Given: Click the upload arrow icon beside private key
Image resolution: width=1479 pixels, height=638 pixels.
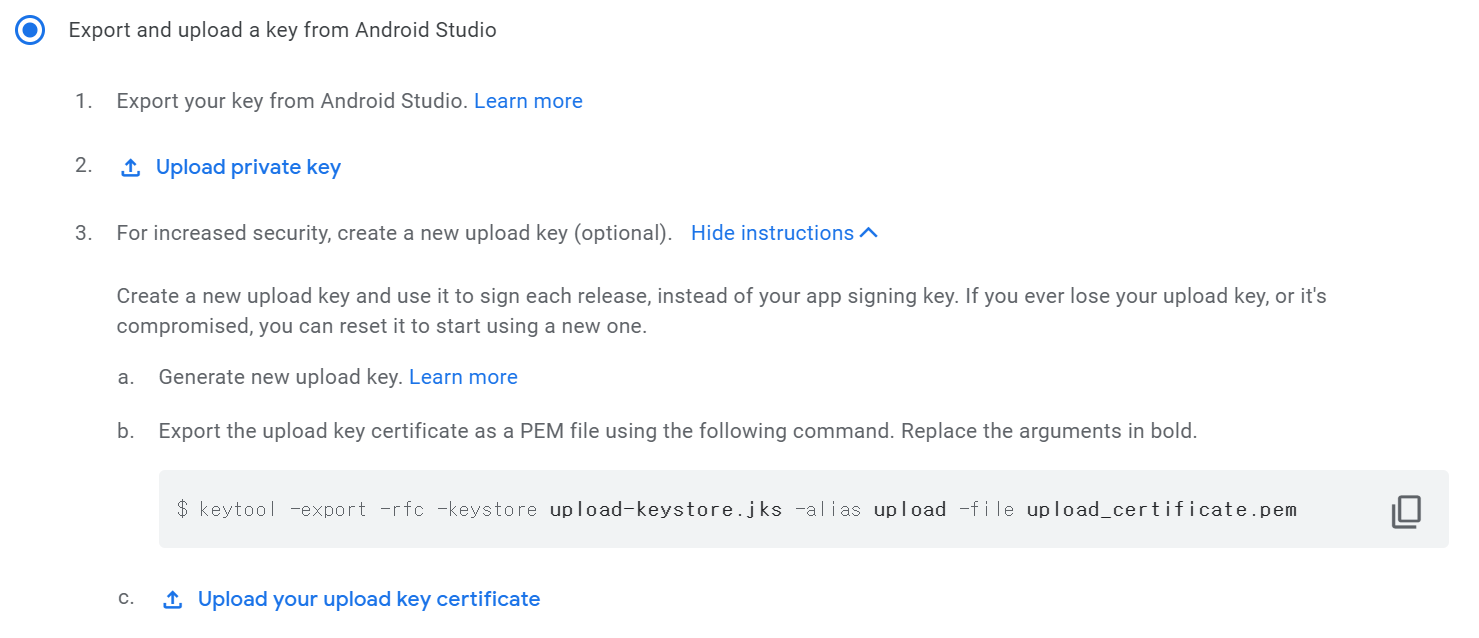Looking at the screenshot, I should pyautogui.click(x=130, y=168).
